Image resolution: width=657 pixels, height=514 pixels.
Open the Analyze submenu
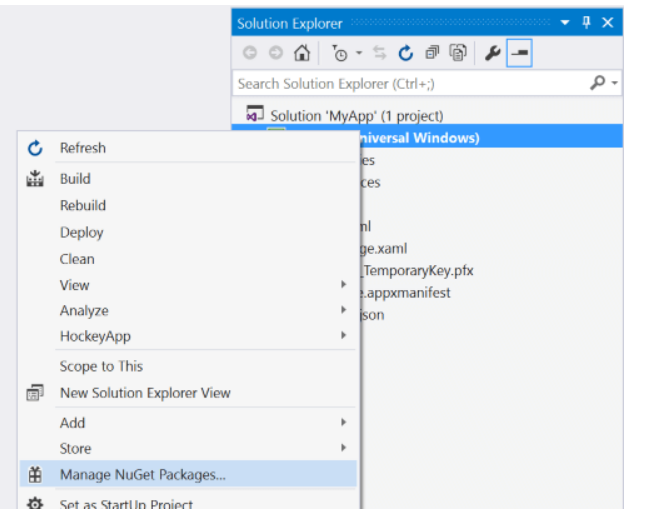pyautogui.click(x=188, y=310)
